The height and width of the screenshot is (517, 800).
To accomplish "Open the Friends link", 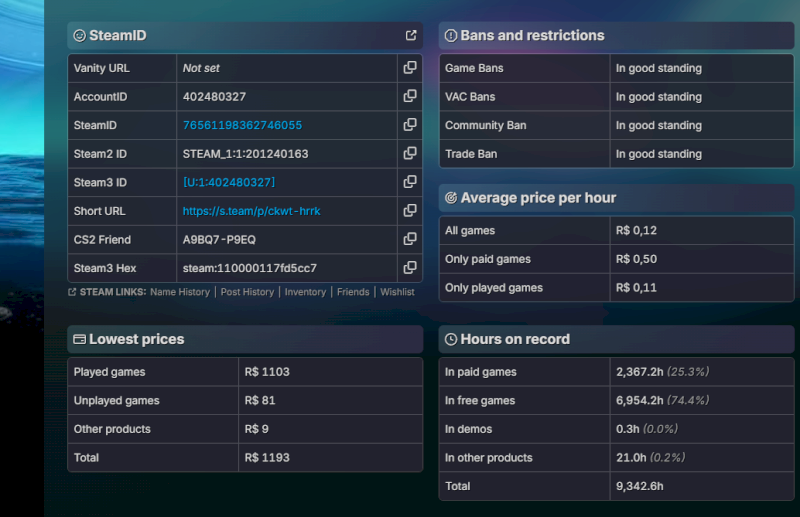I will coord(353,292).
